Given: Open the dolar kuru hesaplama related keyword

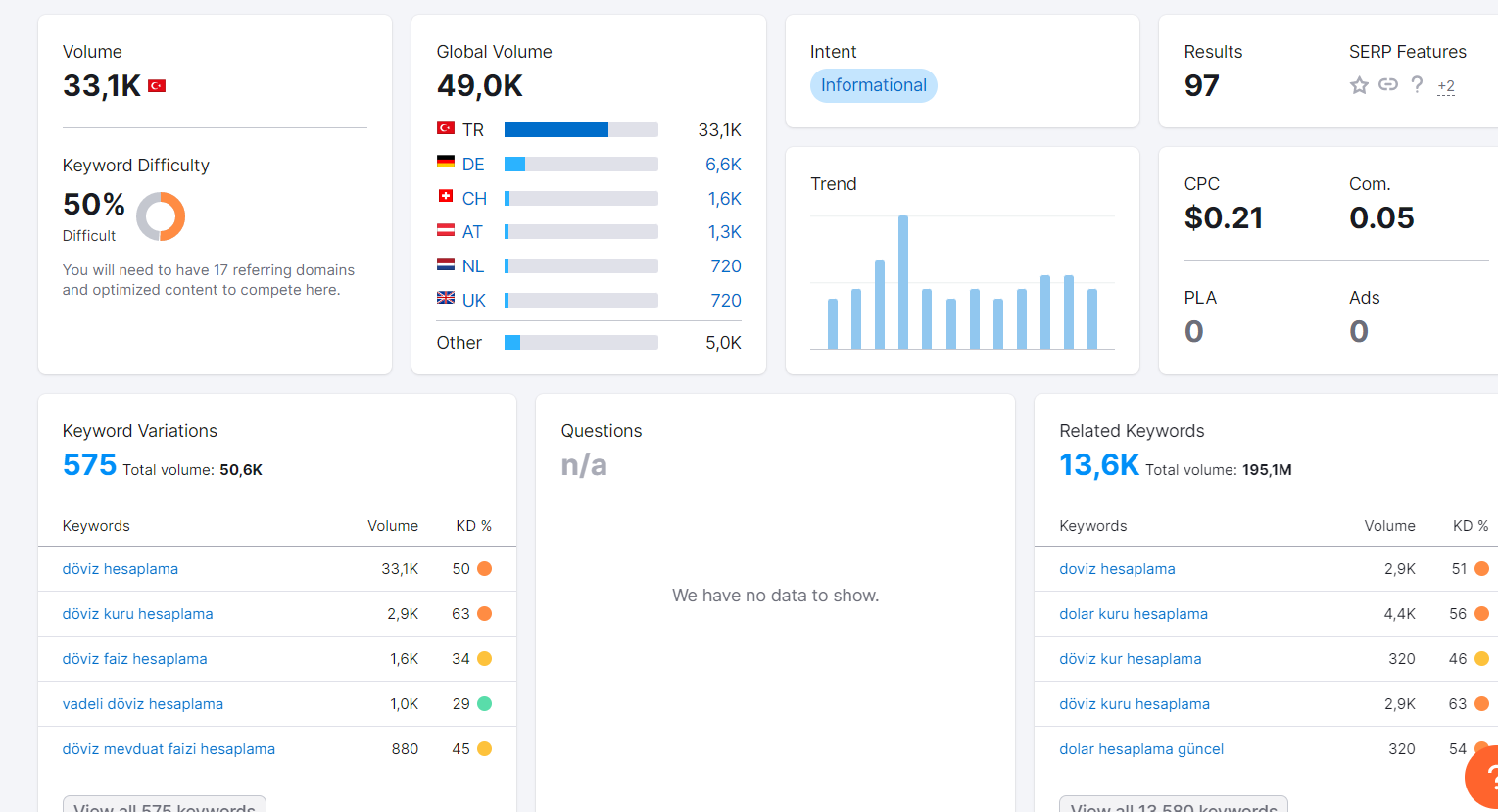Looking at the screenshot, I should point(1134,614).
